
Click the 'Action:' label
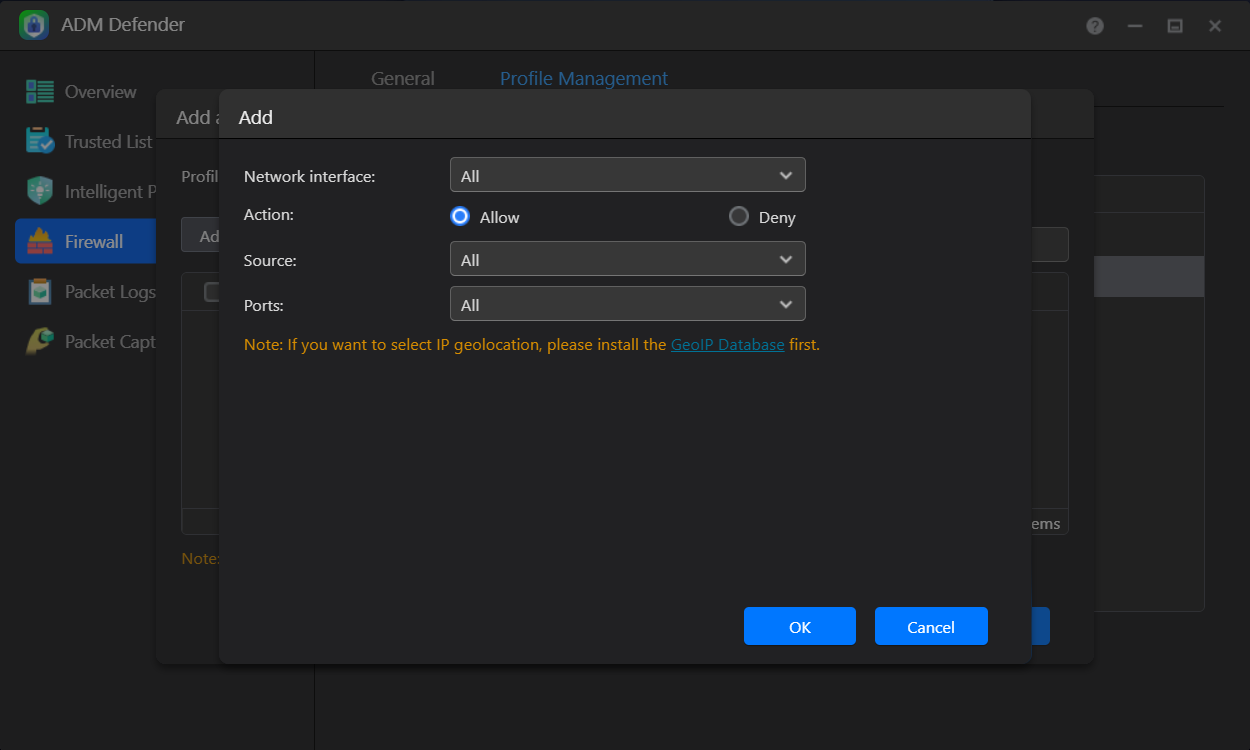(x=269, y=214)
